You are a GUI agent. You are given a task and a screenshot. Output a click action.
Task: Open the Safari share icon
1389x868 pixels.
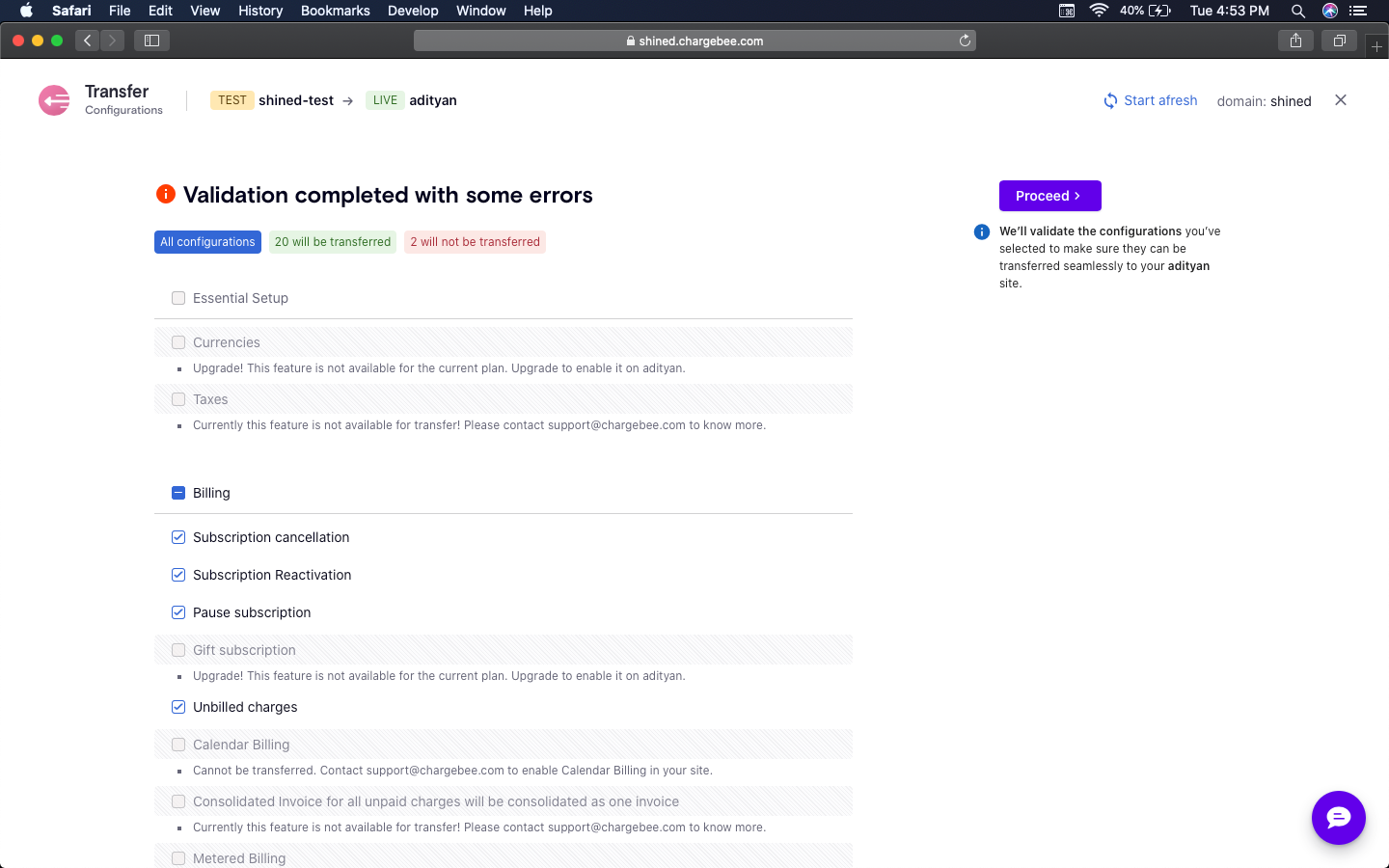tap(1295, 41)
